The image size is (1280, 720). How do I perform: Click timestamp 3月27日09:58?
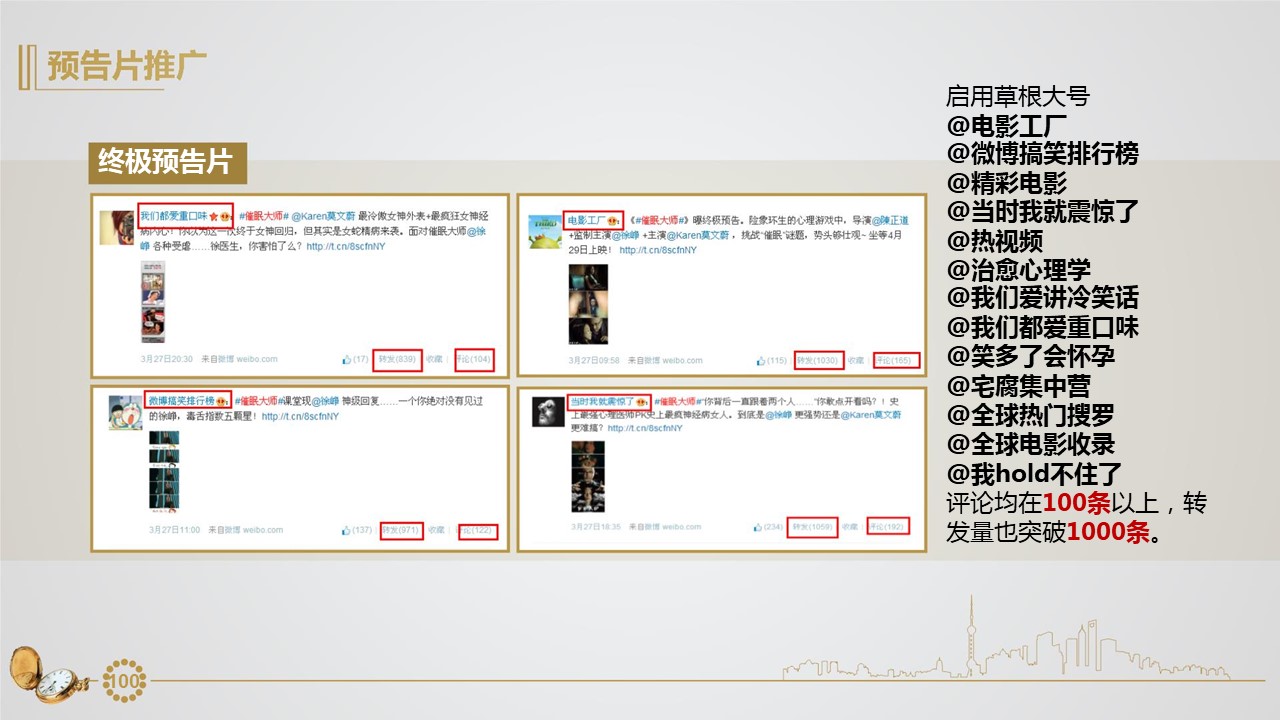pos(595,360)
